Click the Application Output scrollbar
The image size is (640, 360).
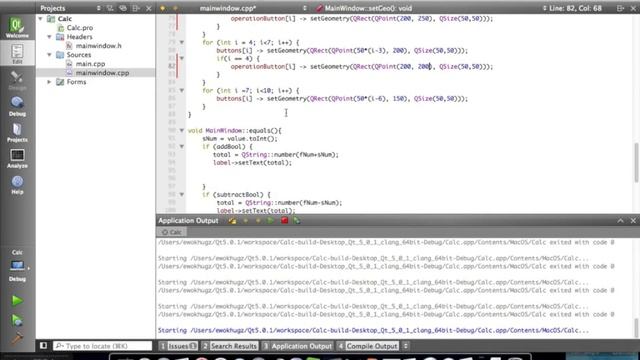click(x=636, y=328)
